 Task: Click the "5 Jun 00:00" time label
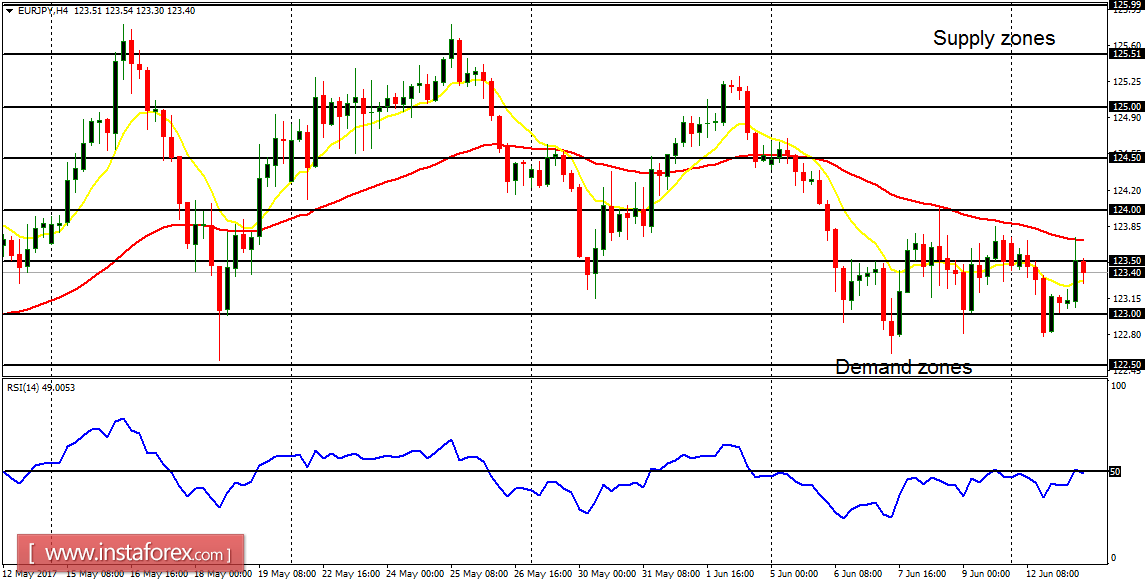pyautogui.click(x=796, y=575)
